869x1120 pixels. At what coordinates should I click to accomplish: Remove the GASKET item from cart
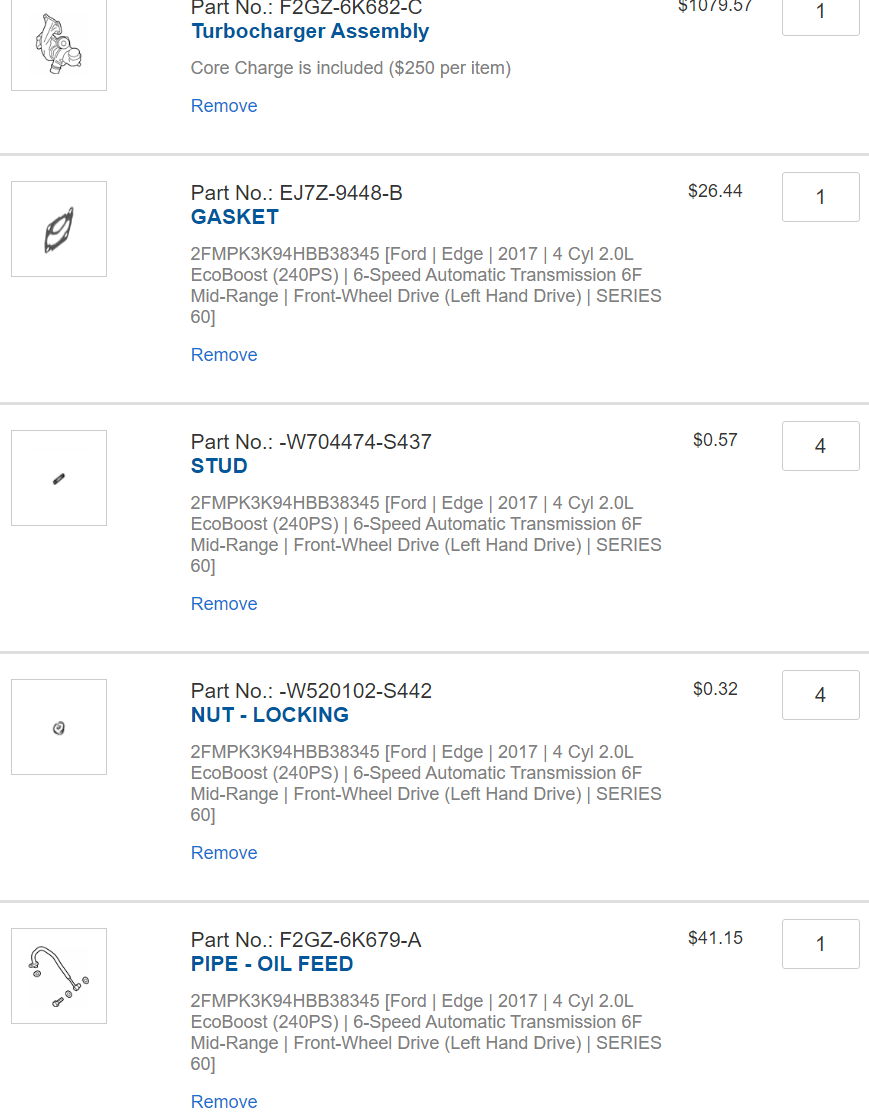coord(224,355)
